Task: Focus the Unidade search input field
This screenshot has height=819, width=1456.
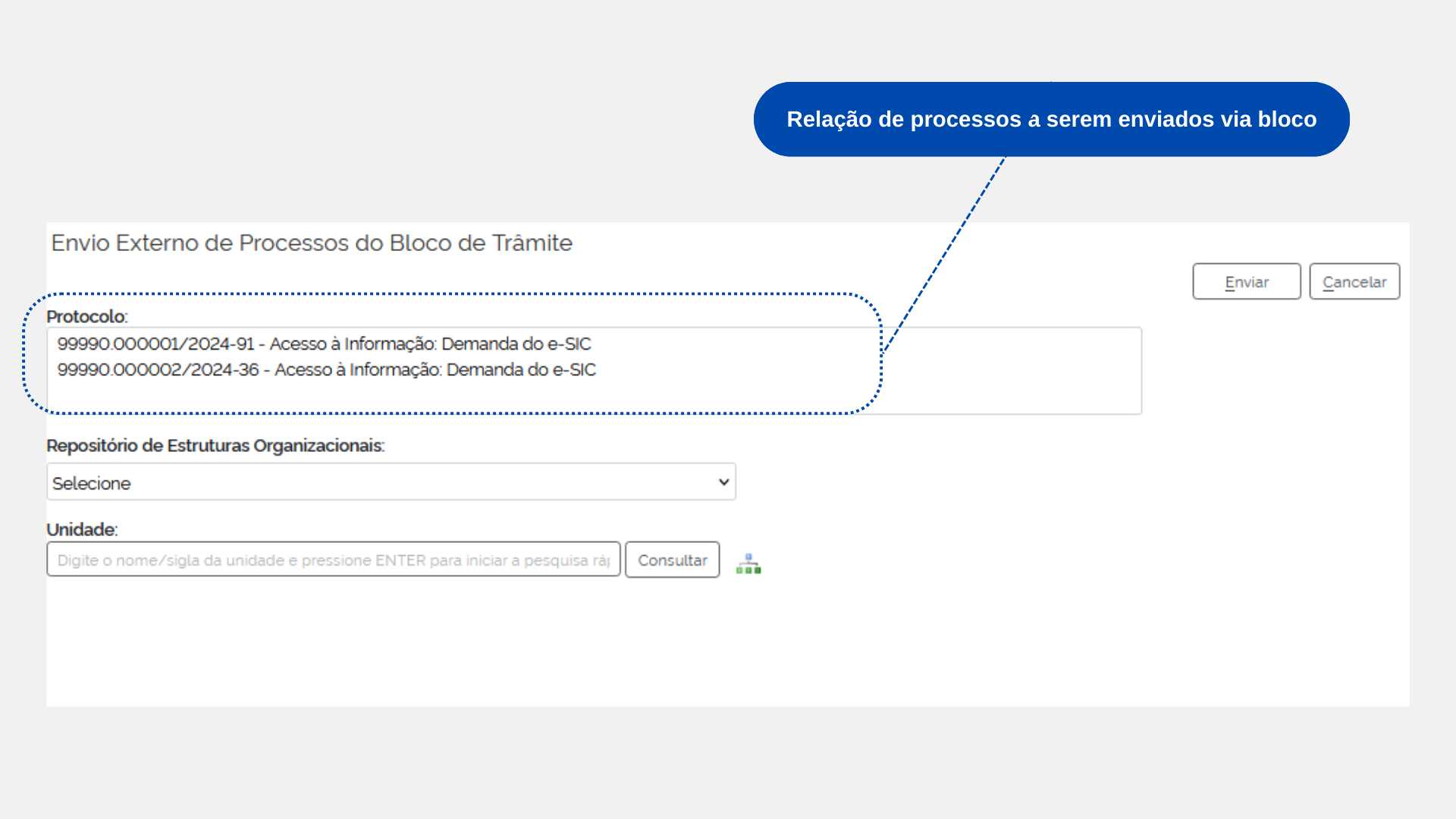Action: point(333,560)
